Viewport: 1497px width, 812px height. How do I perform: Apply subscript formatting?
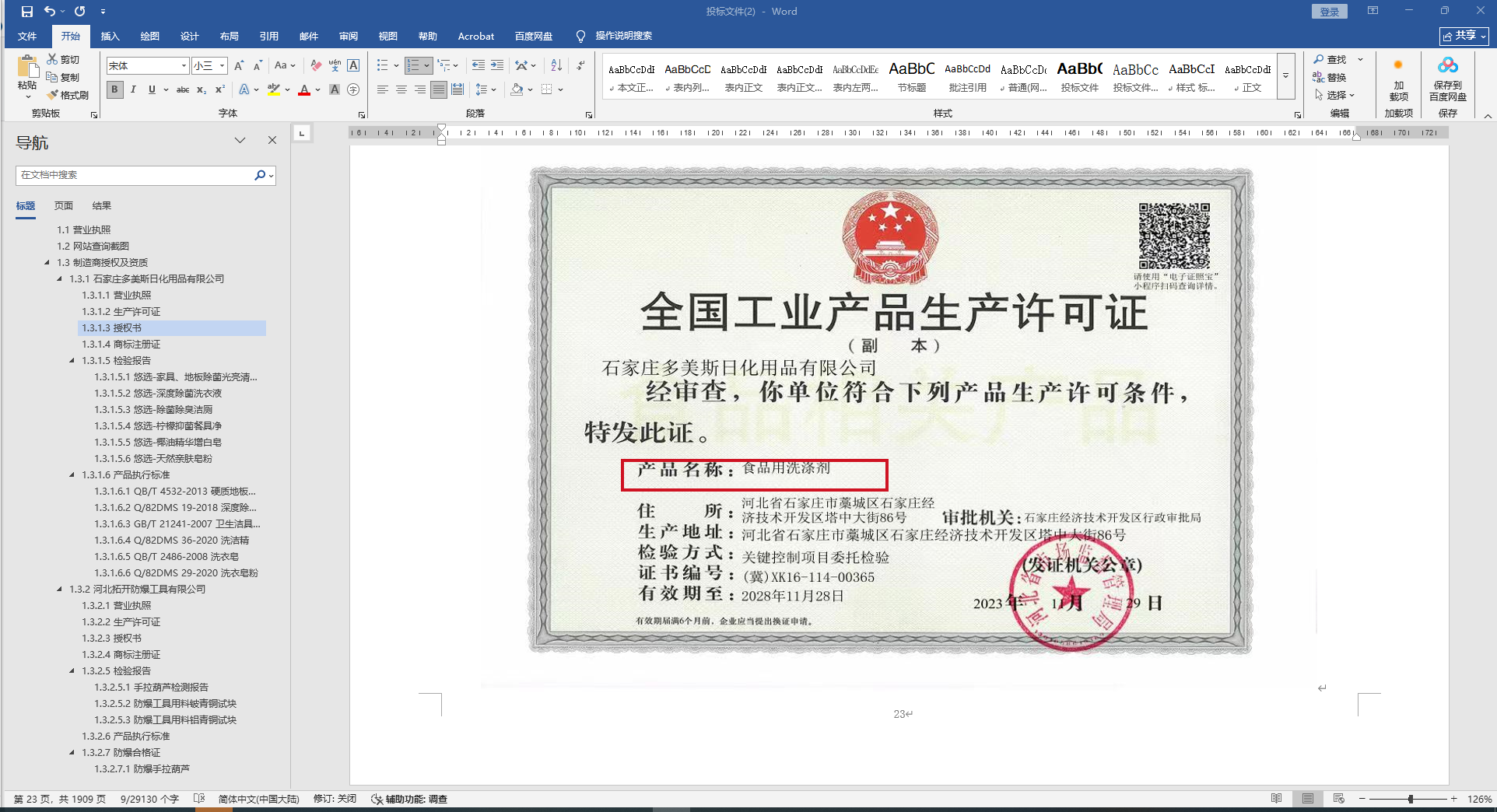pyautogui.click(x=202, y=89)
